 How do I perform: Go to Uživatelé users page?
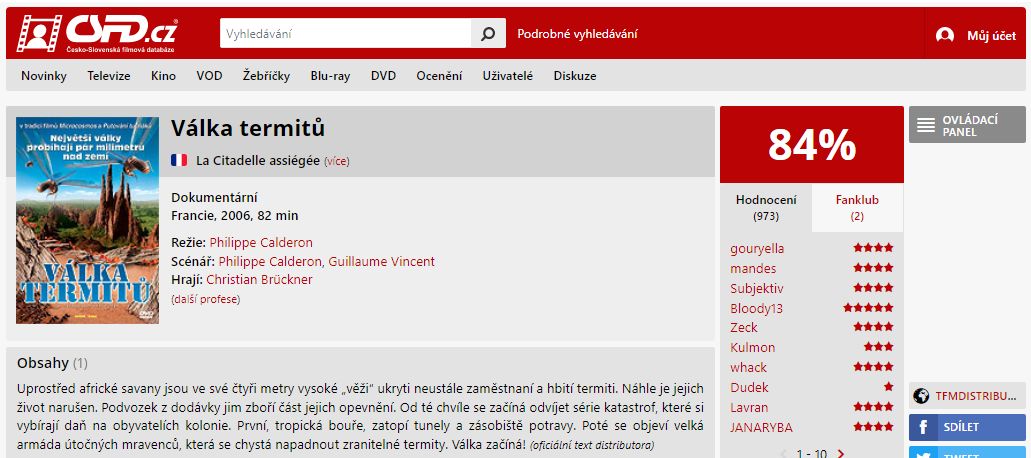click(x=508, y=76)
